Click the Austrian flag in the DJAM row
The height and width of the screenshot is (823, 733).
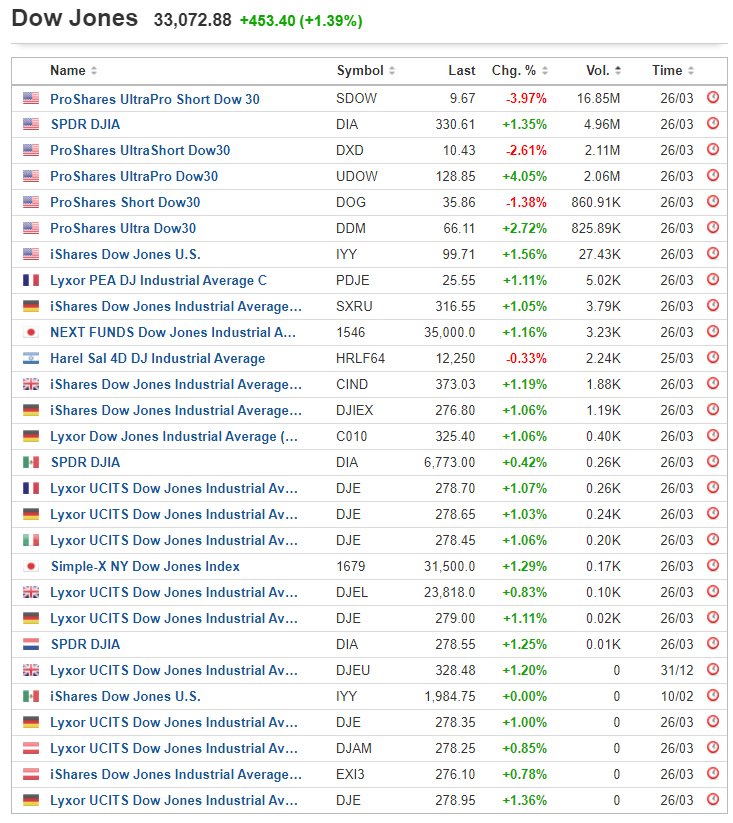pyautogui.click(x=31, y=748)
